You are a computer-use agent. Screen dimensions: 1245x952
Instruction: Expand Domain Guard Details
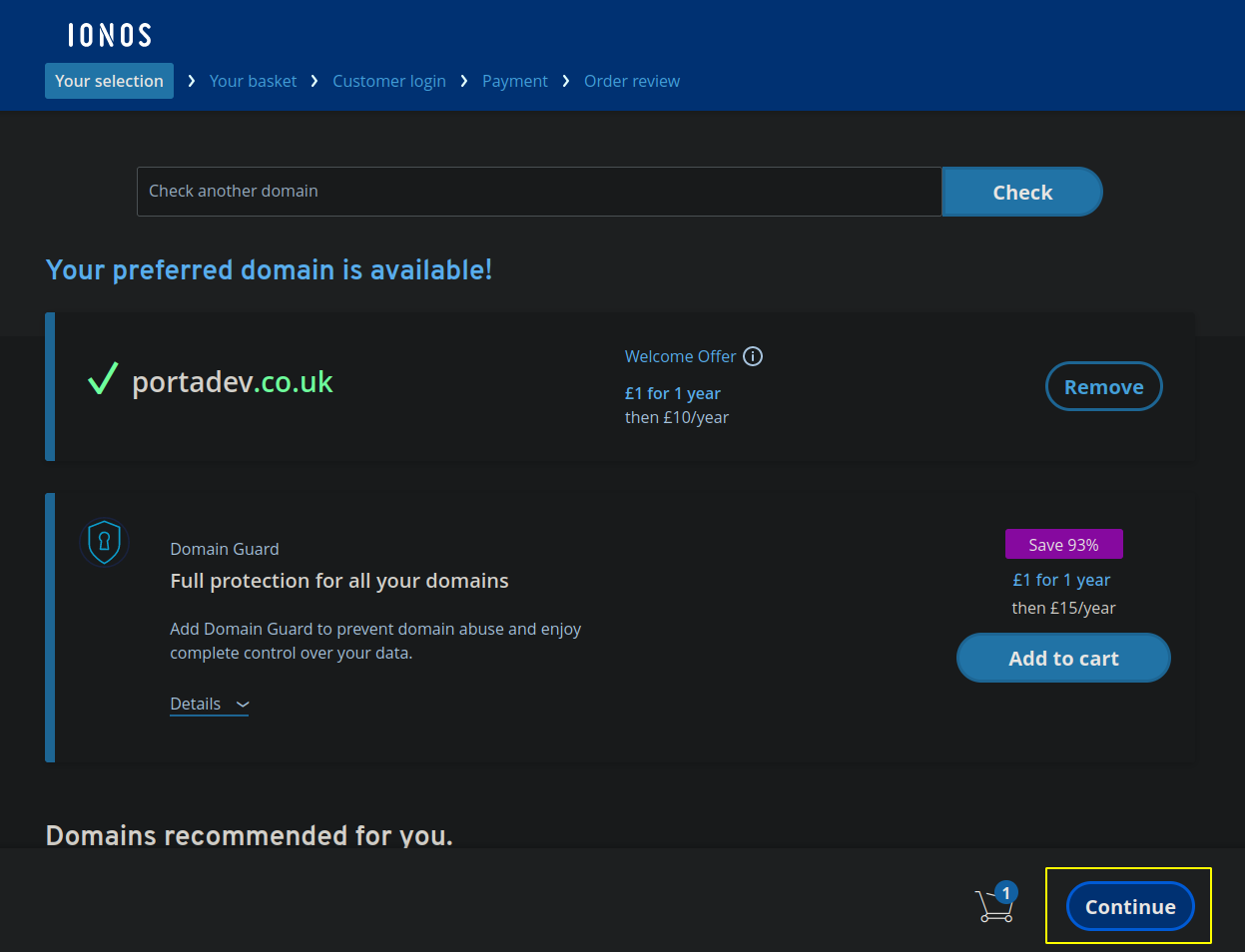click(x=210, y=705)
